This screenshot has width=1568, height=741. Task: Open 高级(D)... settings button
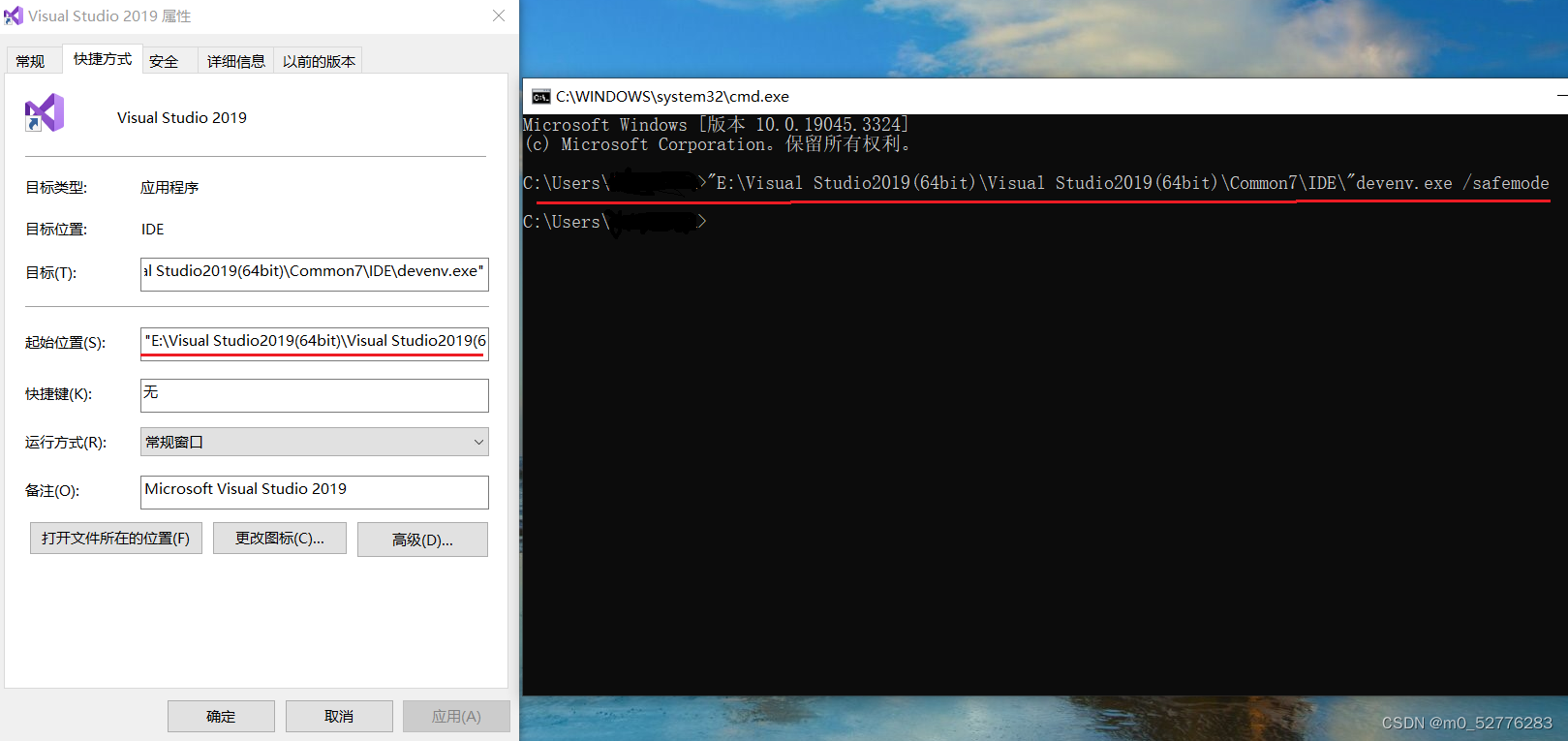click(422, 540)
